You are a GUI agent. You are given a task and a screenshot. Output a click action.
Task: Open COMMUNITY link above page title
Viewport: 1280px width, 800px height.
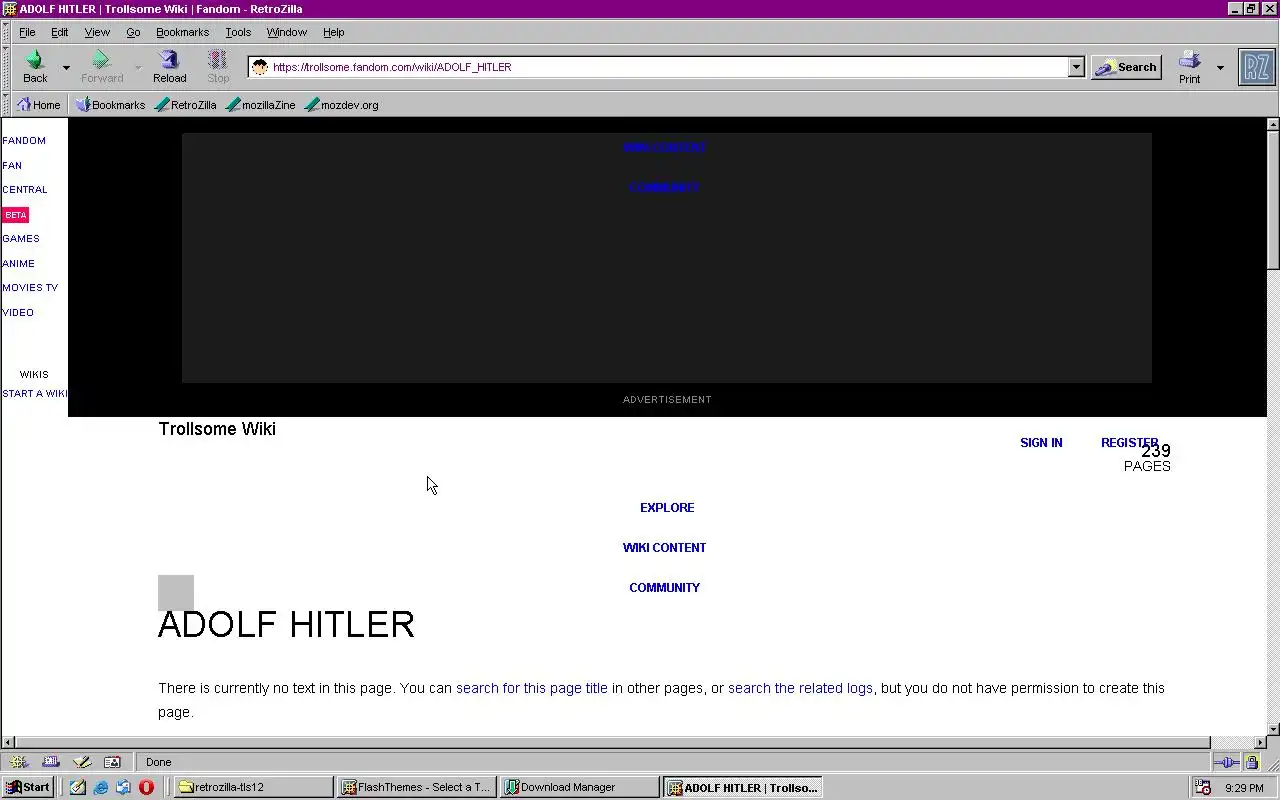(x=664, y=588)
